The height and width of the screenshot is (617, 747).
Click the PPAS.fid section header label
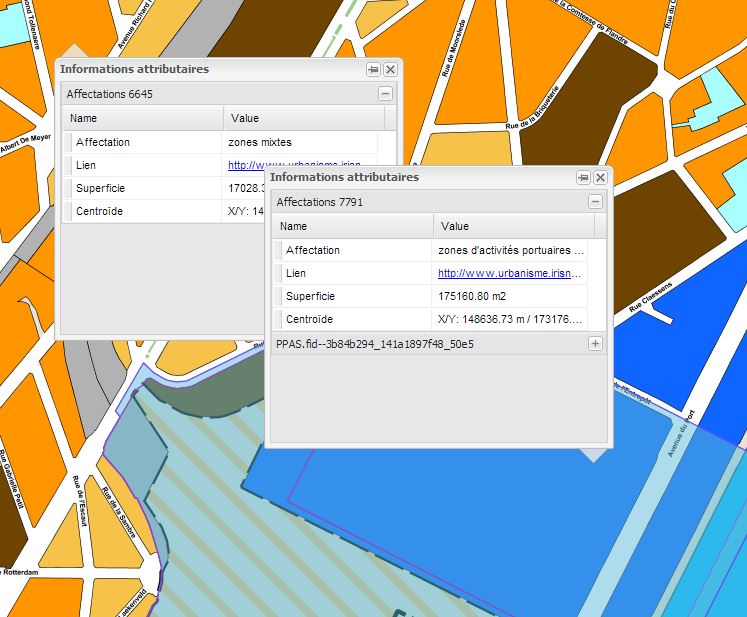coord(375,344)
